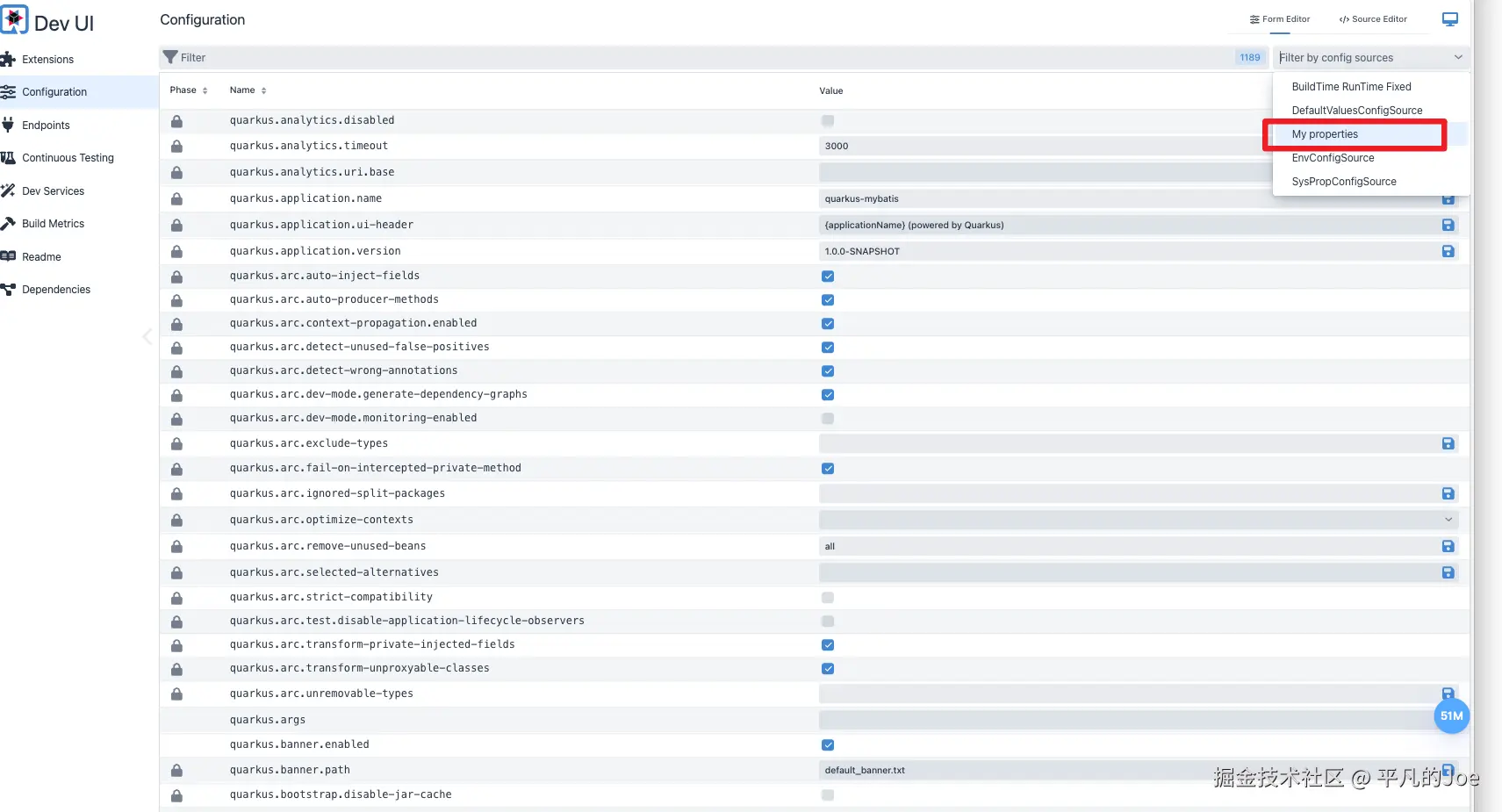The image size is (1502, 812).
Task: Enable quarkus.arc.strict-compatibility checkbox
Action: coord(828,597)
